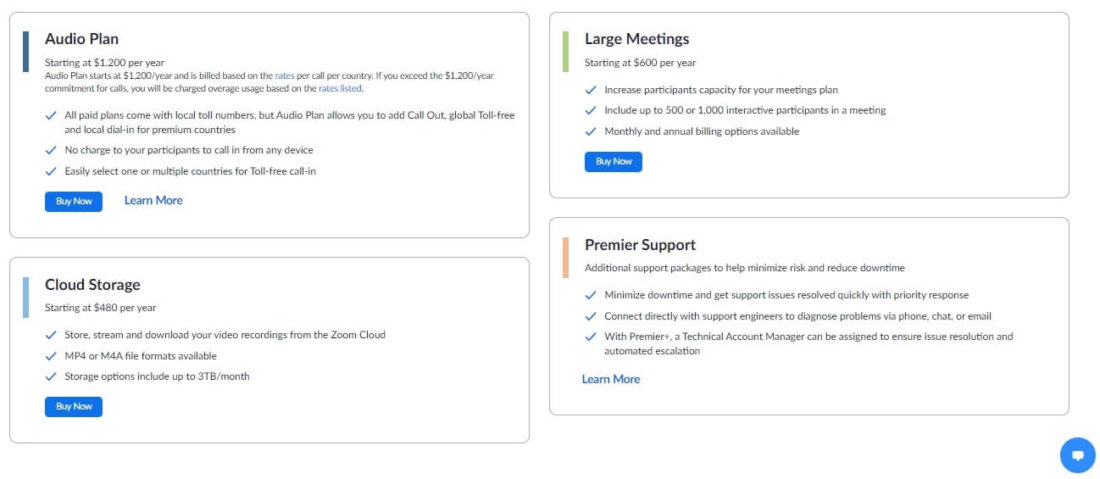Click checkmark beside 'No charge to your participants'

pyautogui.click(x=51, y=150)
